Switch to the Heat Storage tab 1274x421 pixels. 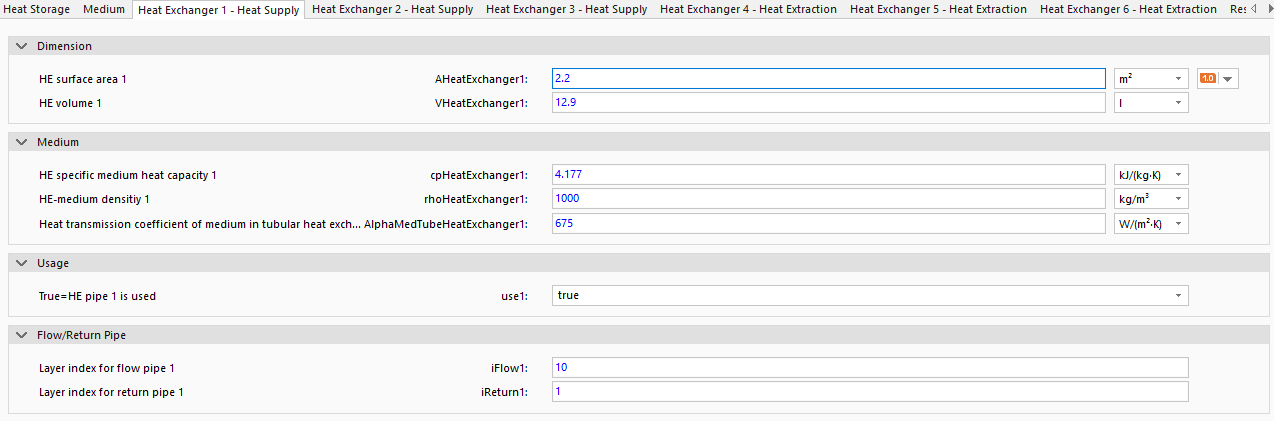(x=37, y=9)
